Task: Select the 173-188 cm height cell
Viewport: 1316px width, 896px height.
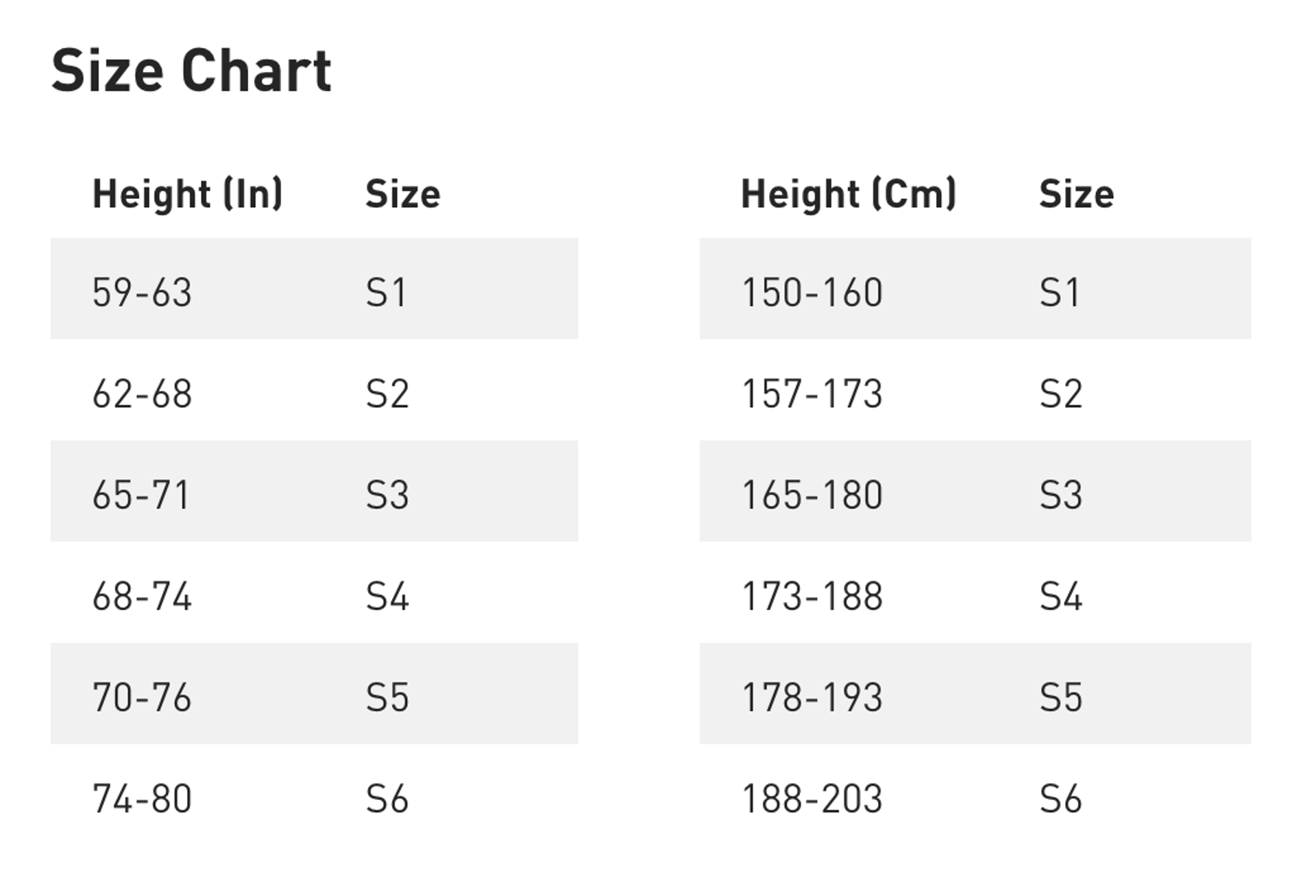Action: (x=812, y=596)
